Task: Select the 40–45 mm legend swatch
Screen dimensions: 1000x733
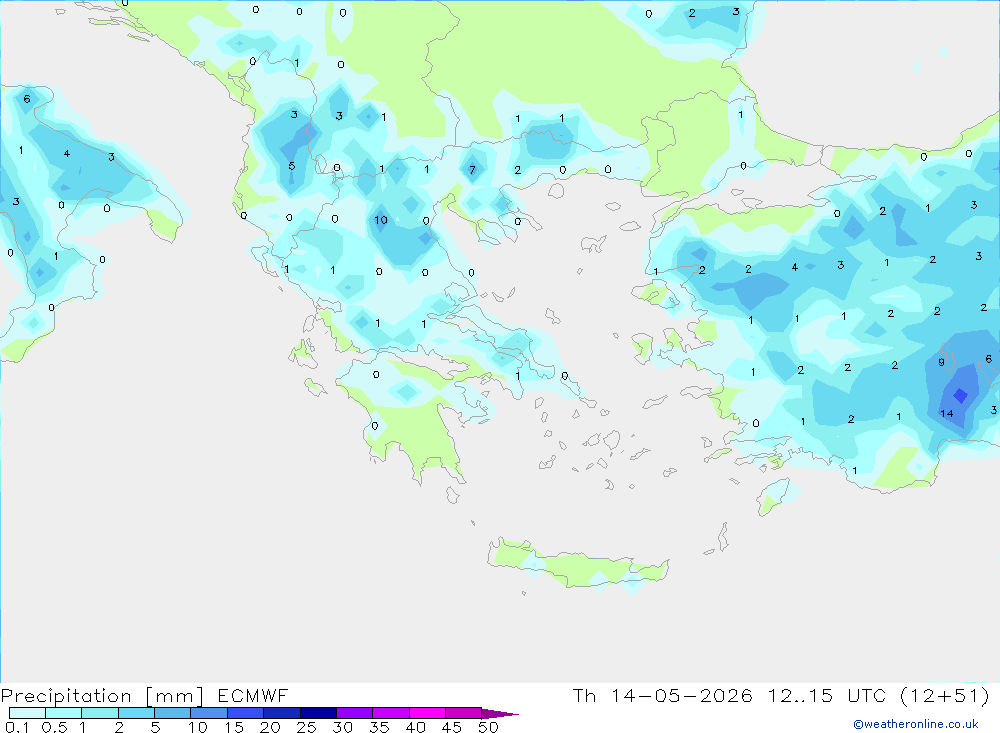Action: tap(427, 713)
